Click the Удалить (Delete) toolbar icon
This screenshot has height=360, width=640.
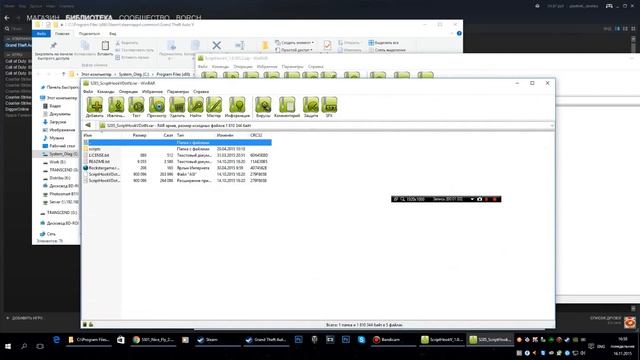(177, 107)
